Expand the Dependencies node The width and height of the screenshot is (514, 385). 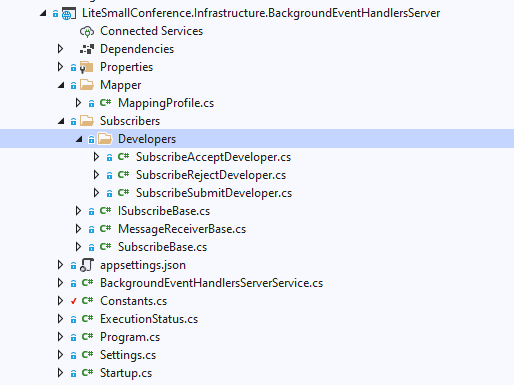60,49
